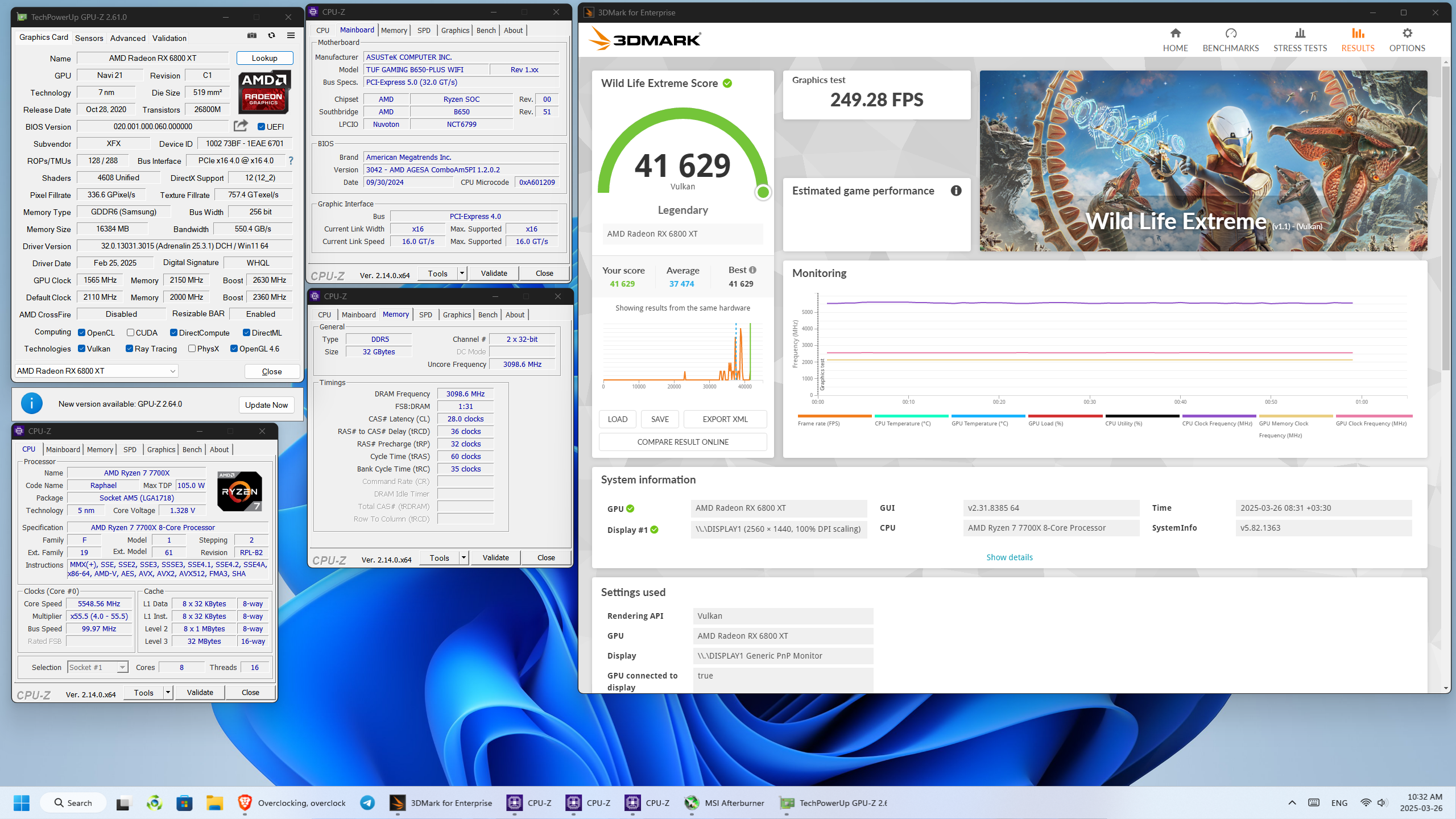Click EXPORT XML in 3DMark
This screenshot has width=1456, height=819.
tap(725, 419)
